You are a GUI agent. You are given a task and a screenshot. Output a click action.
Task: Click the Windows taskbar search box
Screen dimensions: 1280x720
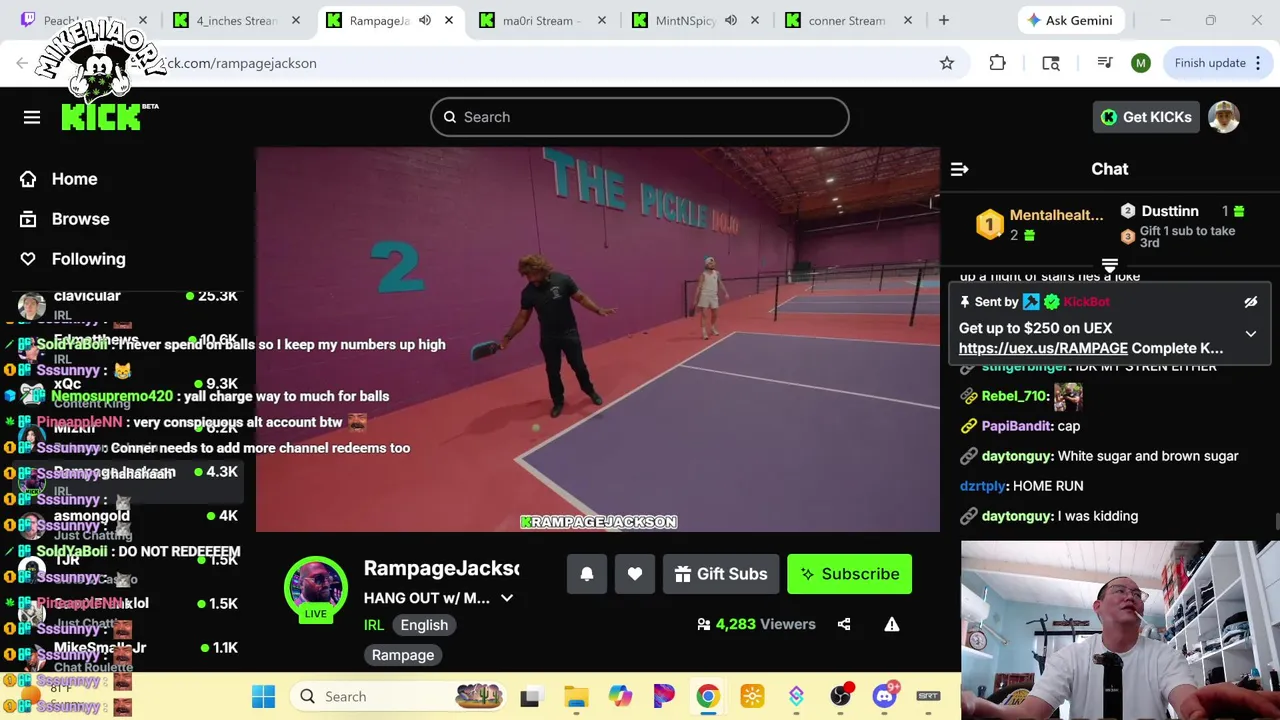coord(398,697)
